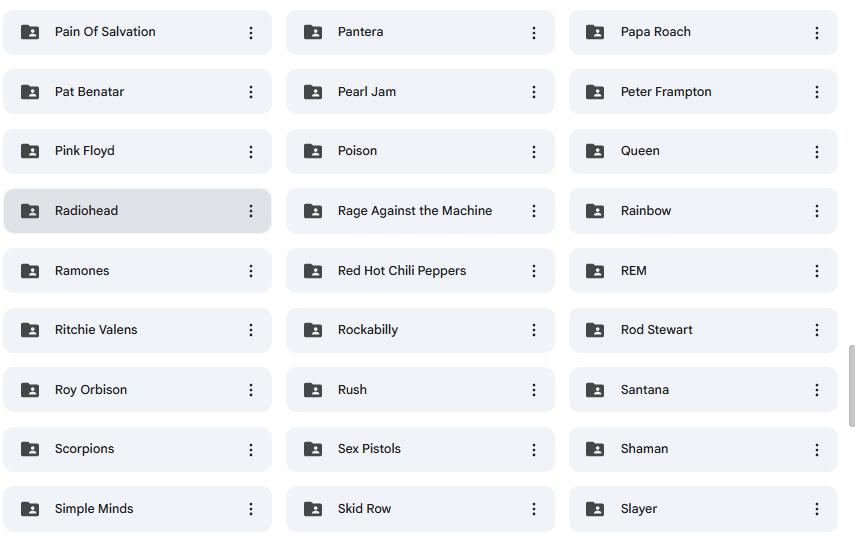Select the Rage Against the Machine folder
This screenshot has height=539, width=855.
click(x=420, y=211)
